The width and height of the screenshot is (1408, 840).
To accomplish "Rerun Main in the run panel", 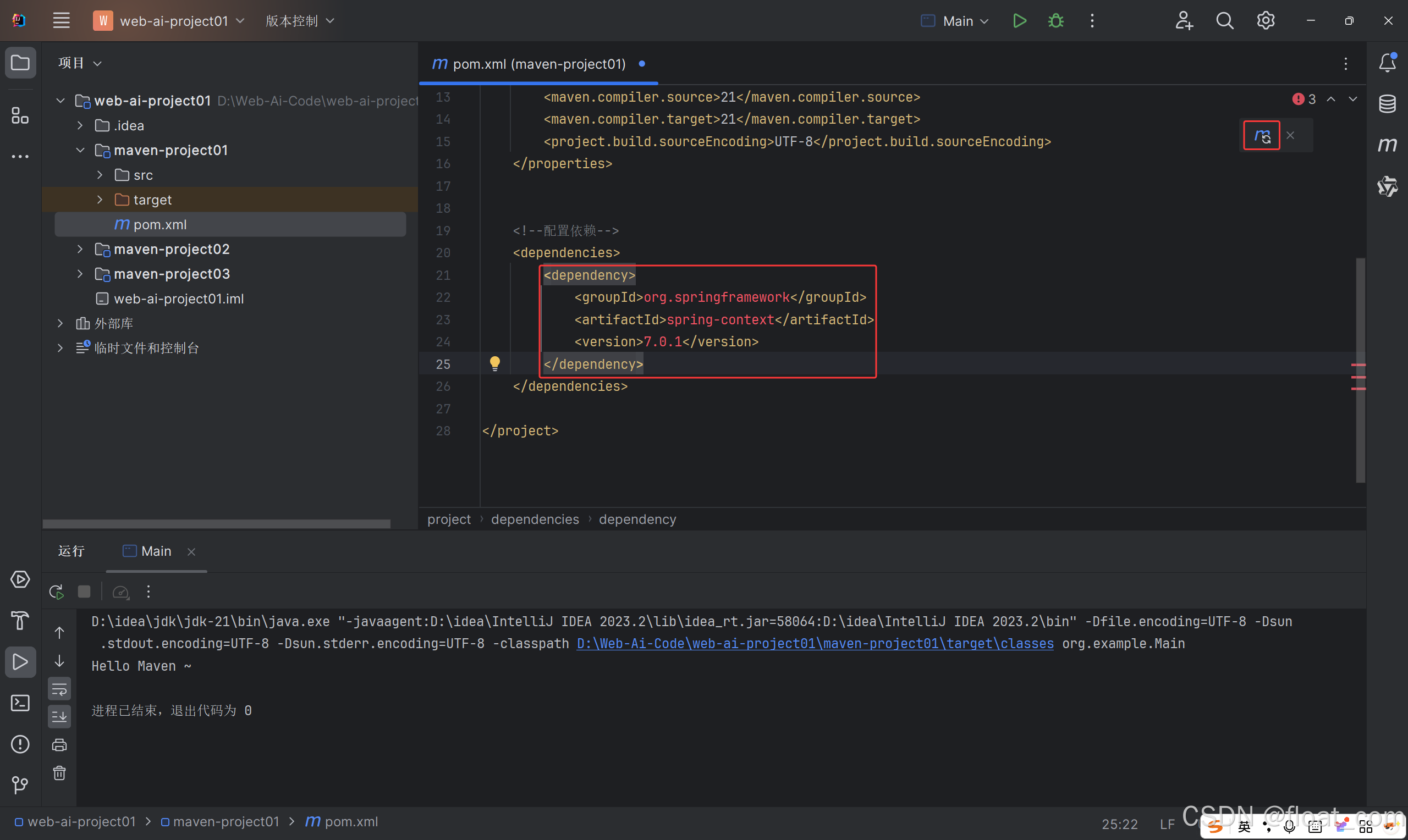I will point(56,592).
